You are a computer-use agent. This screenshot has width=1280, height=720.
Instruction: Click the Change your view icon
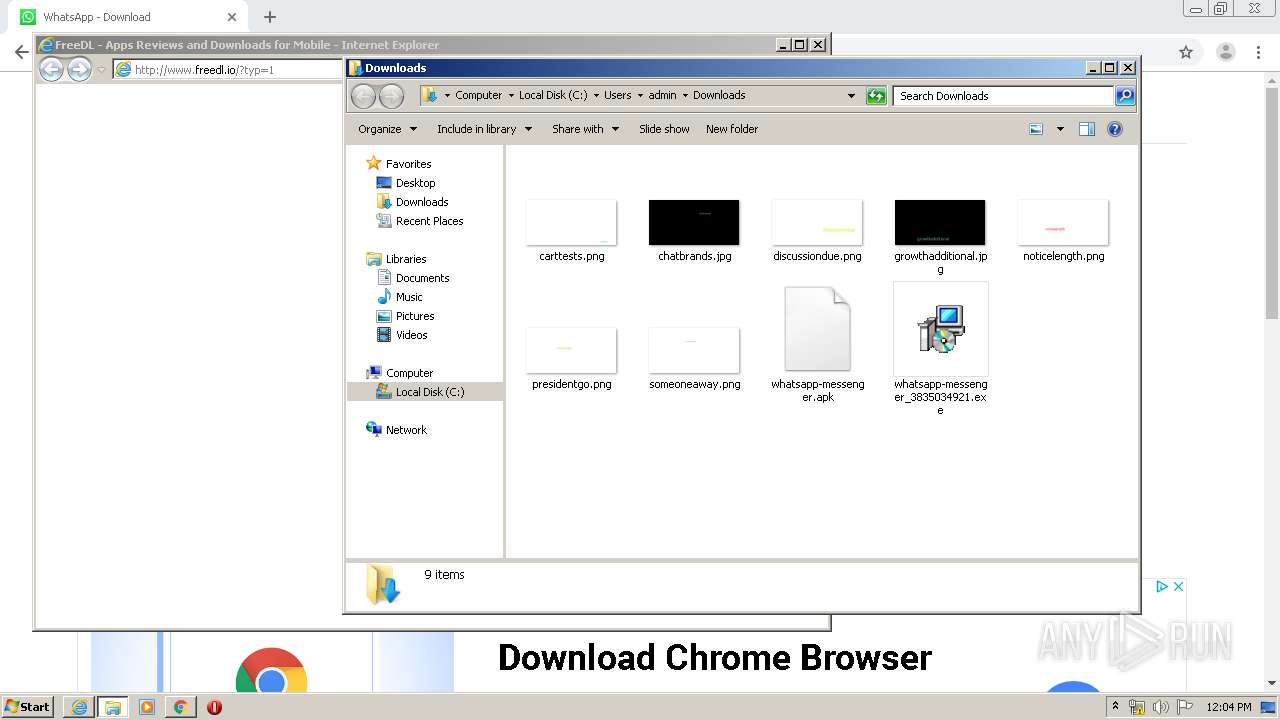click(x=1036, y=129)
